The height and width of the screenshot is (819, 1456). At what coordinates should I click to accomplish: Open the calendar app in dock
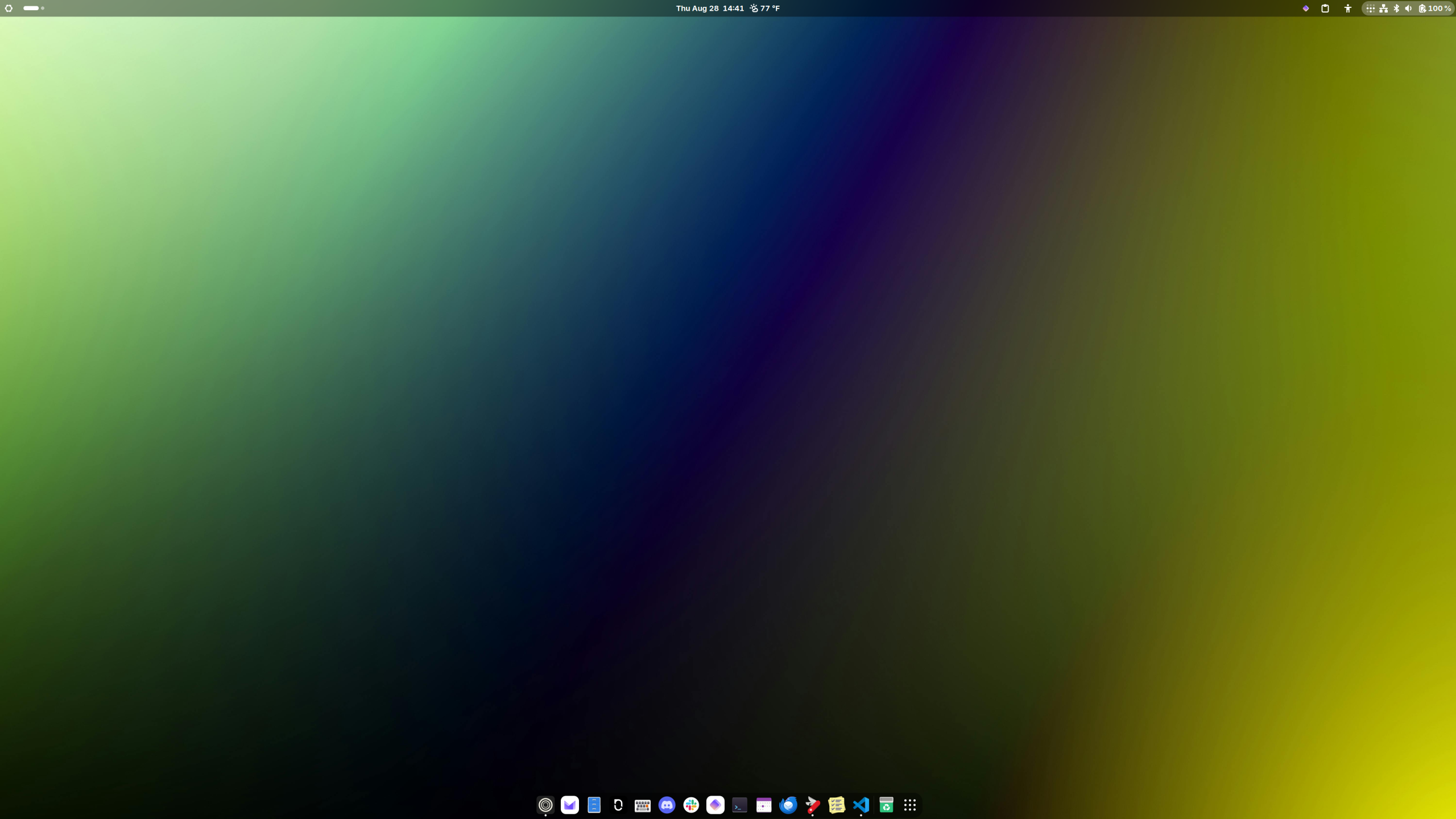pyautogui.click(x=764, y=805)
